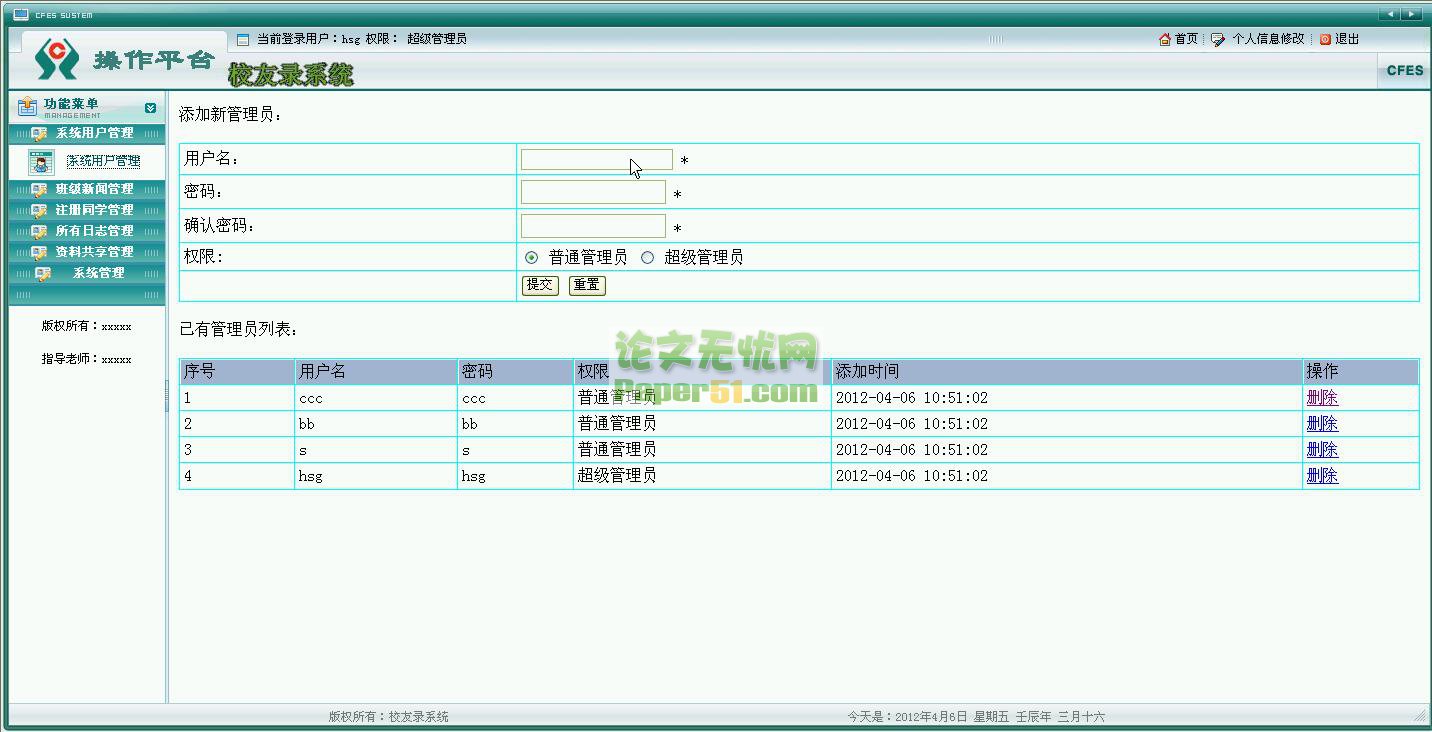Click the home icon beside 首页
This screenshot has width=1432, height=732.
click(1165, 39)
